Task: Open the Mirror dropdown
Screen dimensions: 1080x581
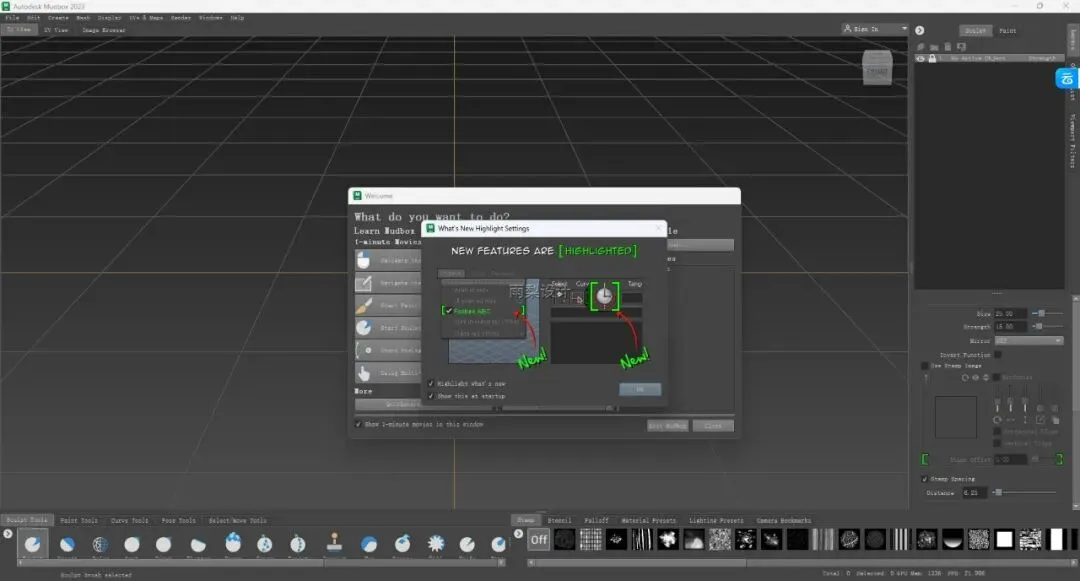Action: pyautogui.click(x=1028, y=340)
